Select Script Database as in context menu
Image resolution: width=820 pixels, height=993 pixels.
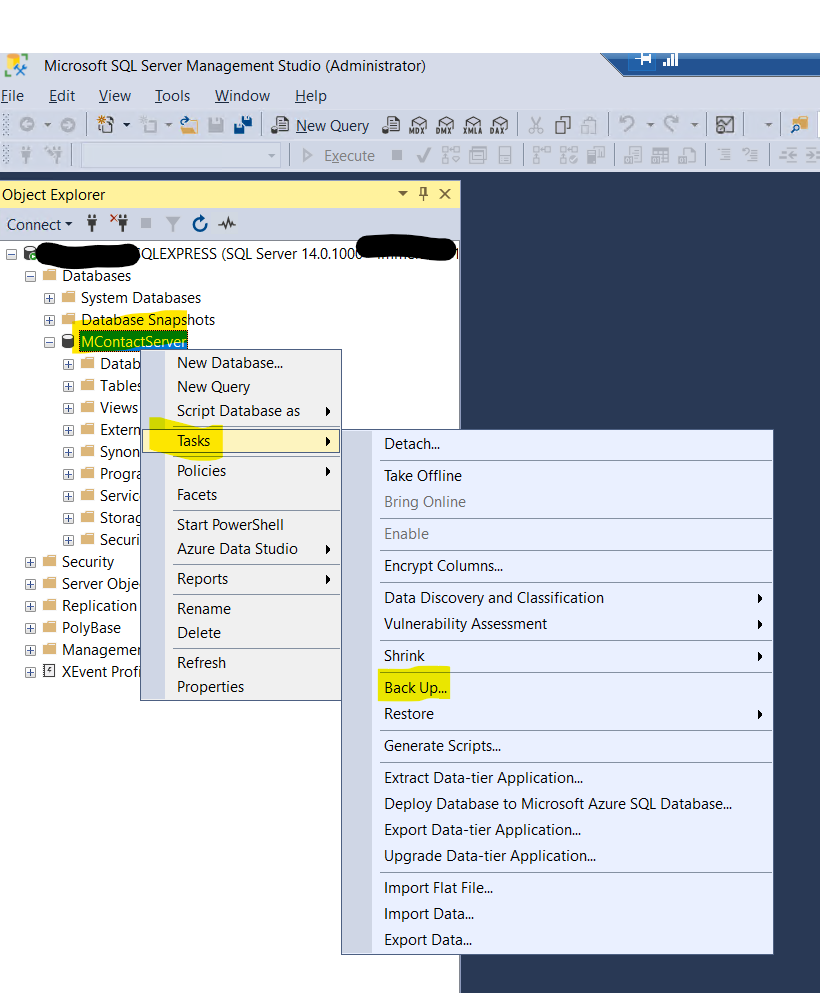(x=241, y=411)
